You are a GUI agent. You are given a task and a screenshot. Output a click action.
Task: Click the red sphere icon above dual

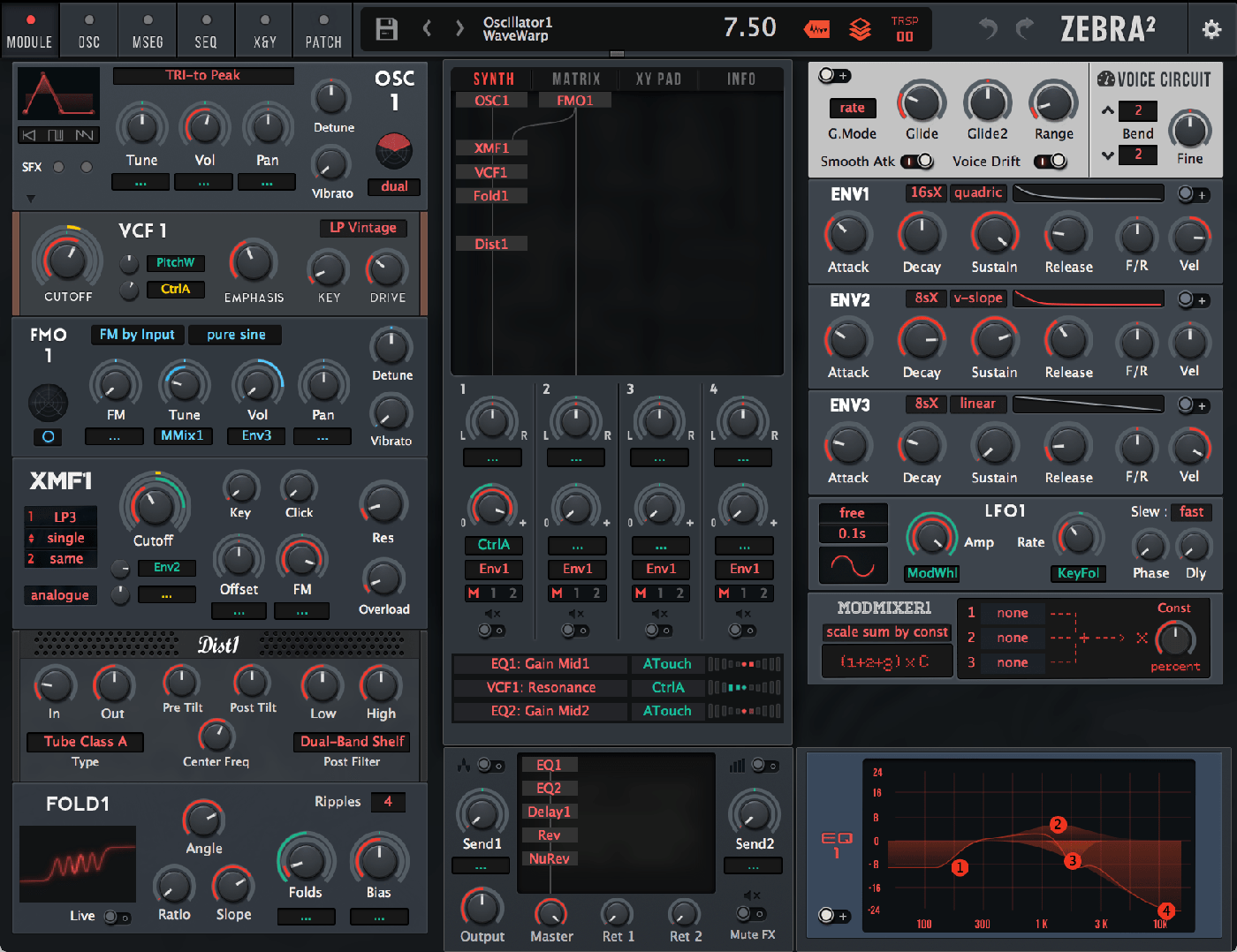pyautogui.click(x=394, y=151)
